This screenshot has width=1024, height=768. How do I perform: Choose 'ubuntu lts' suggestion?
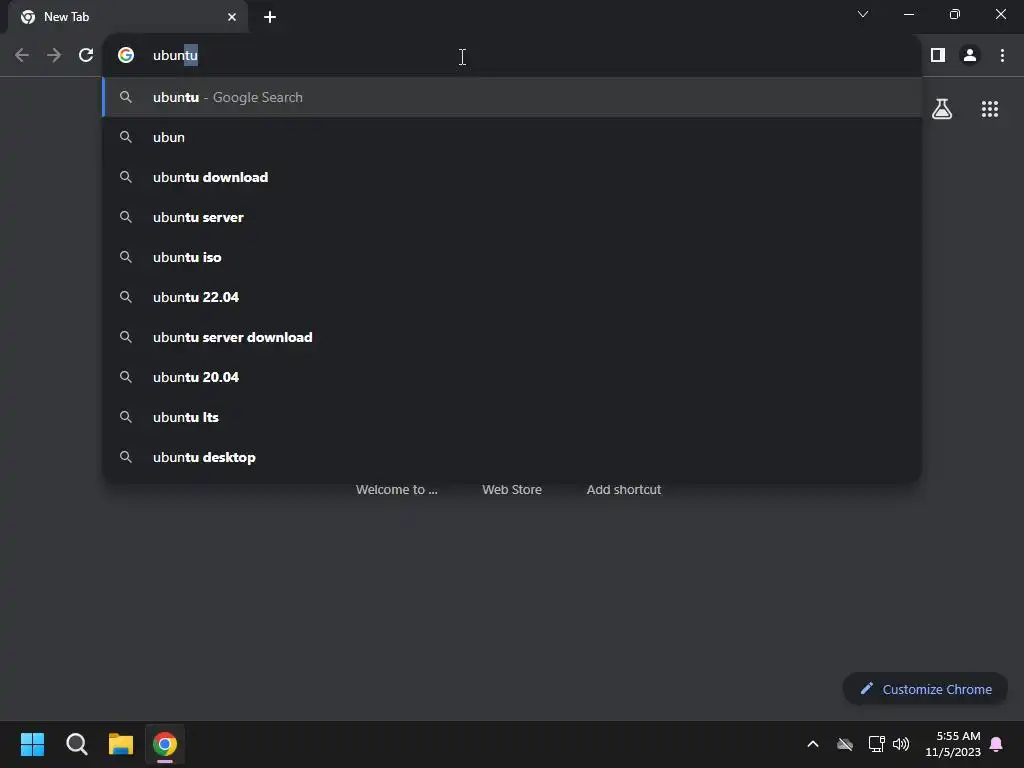coord(513,417)
